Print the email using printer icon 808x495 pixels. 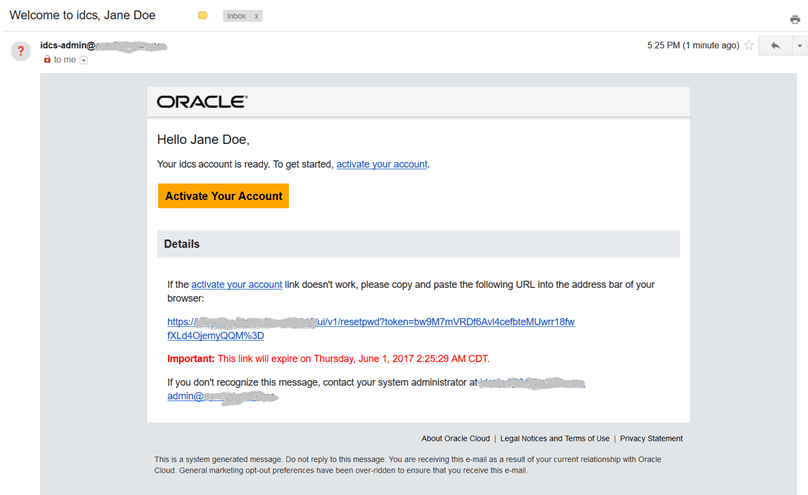coord(795,19)
